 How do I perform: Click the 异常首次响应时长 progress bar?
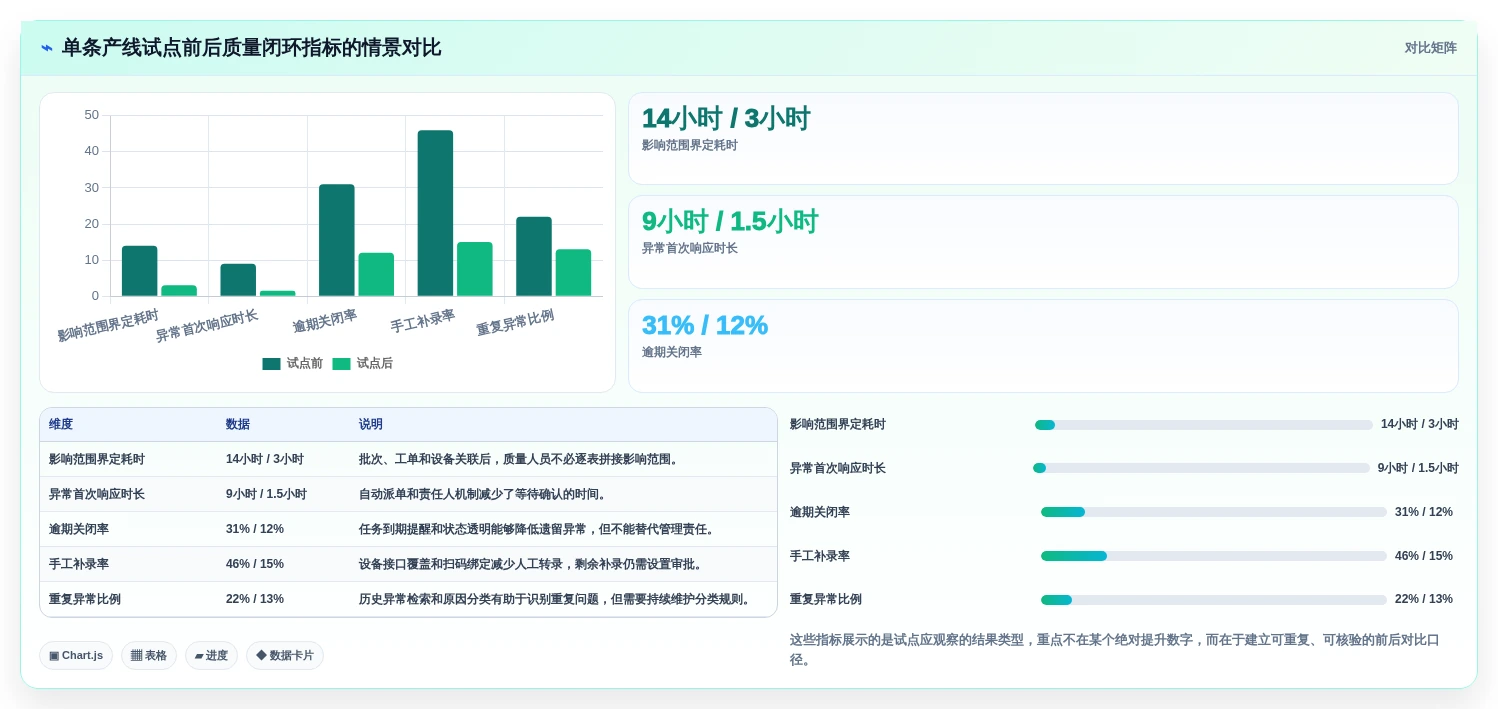1201,468
